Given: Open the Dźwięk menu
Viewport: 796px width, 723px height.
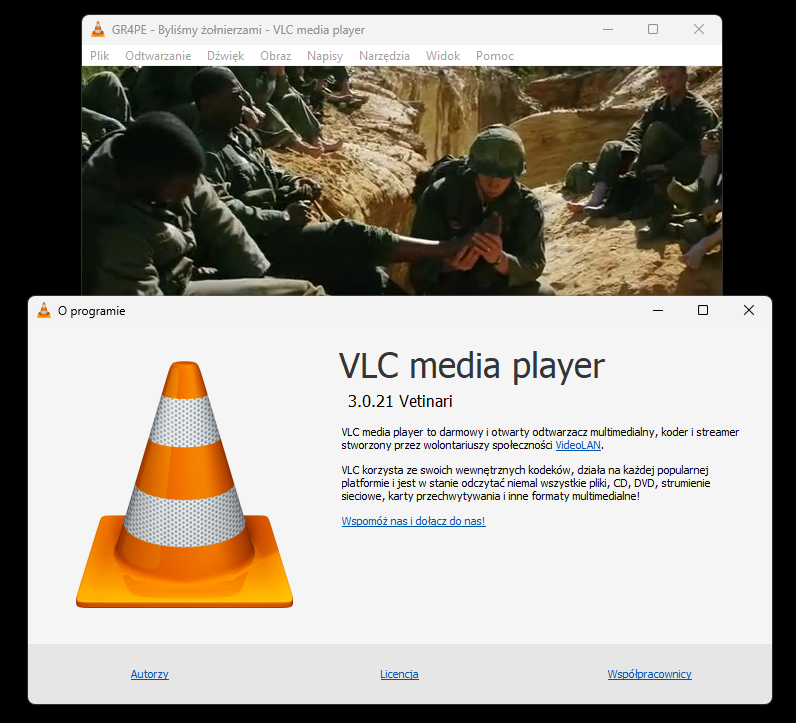Looking at the screenshot, I should point(225,56).
